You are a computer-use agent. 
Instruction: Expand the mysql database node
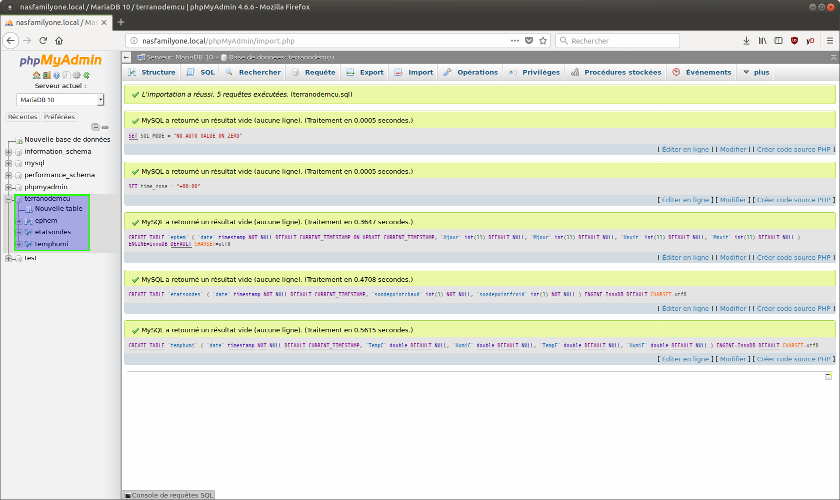point(8,163)
